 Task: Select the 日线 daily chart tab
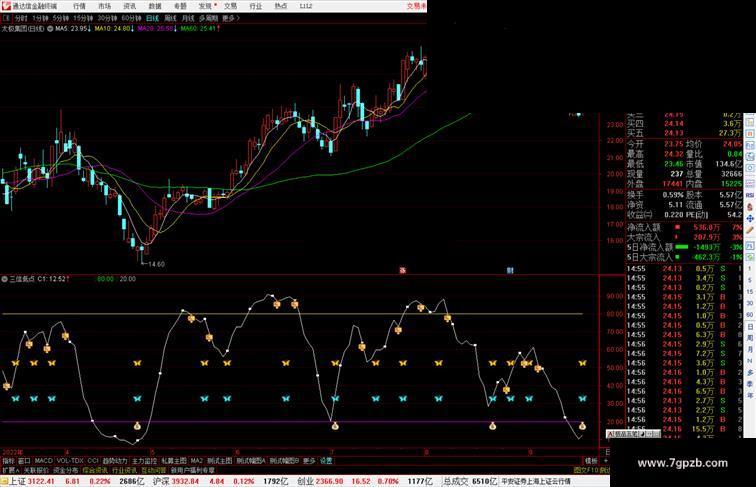[152, 18]
